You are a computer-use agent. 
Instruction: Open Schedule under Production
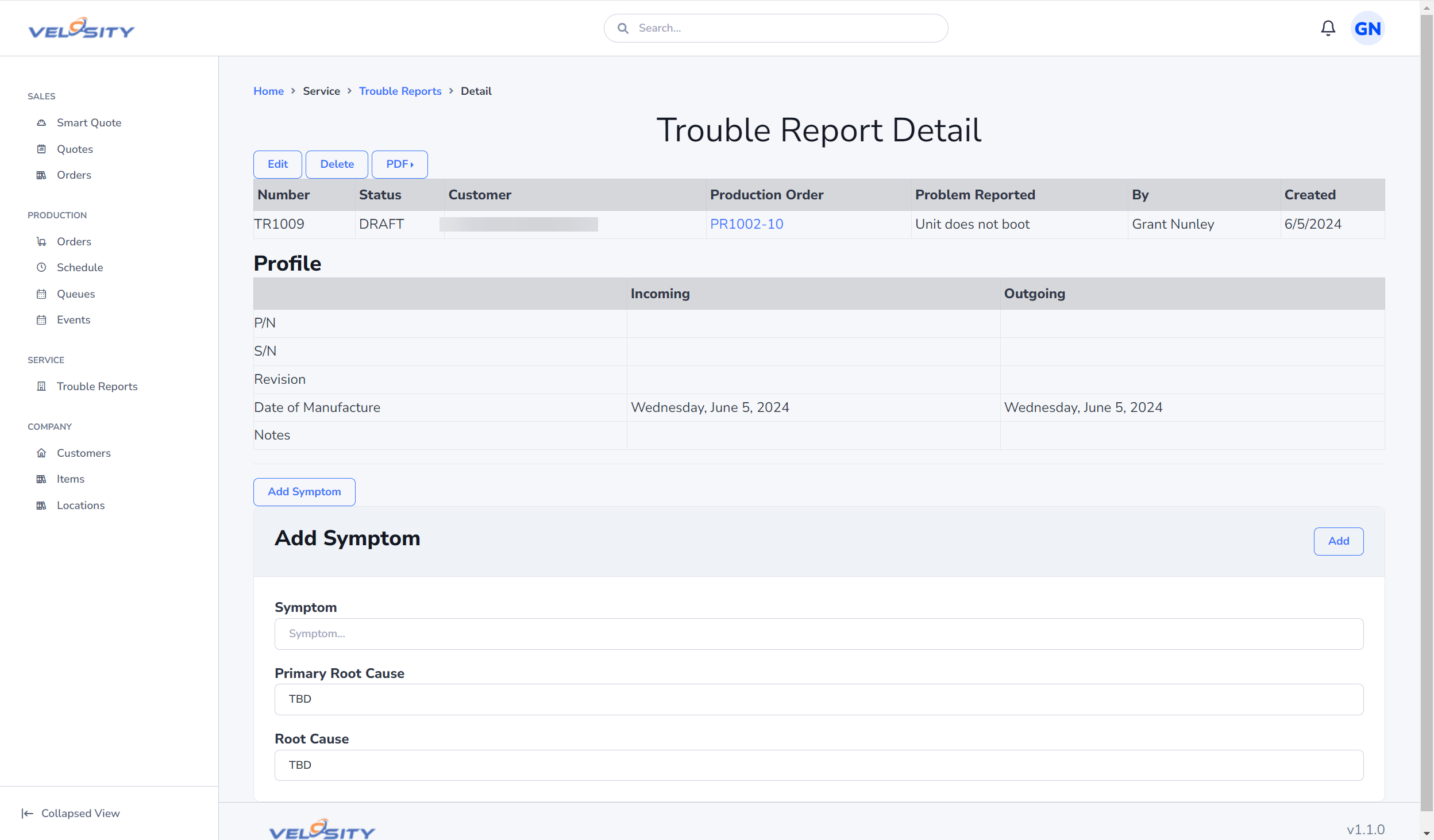pyautogui.click(x=80, y=268)
